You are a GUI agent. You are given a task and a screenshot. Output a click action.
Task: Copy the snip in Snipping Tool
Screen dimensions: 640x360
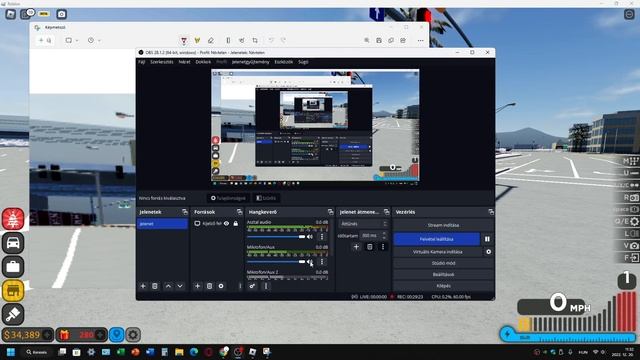coord(391,40)
